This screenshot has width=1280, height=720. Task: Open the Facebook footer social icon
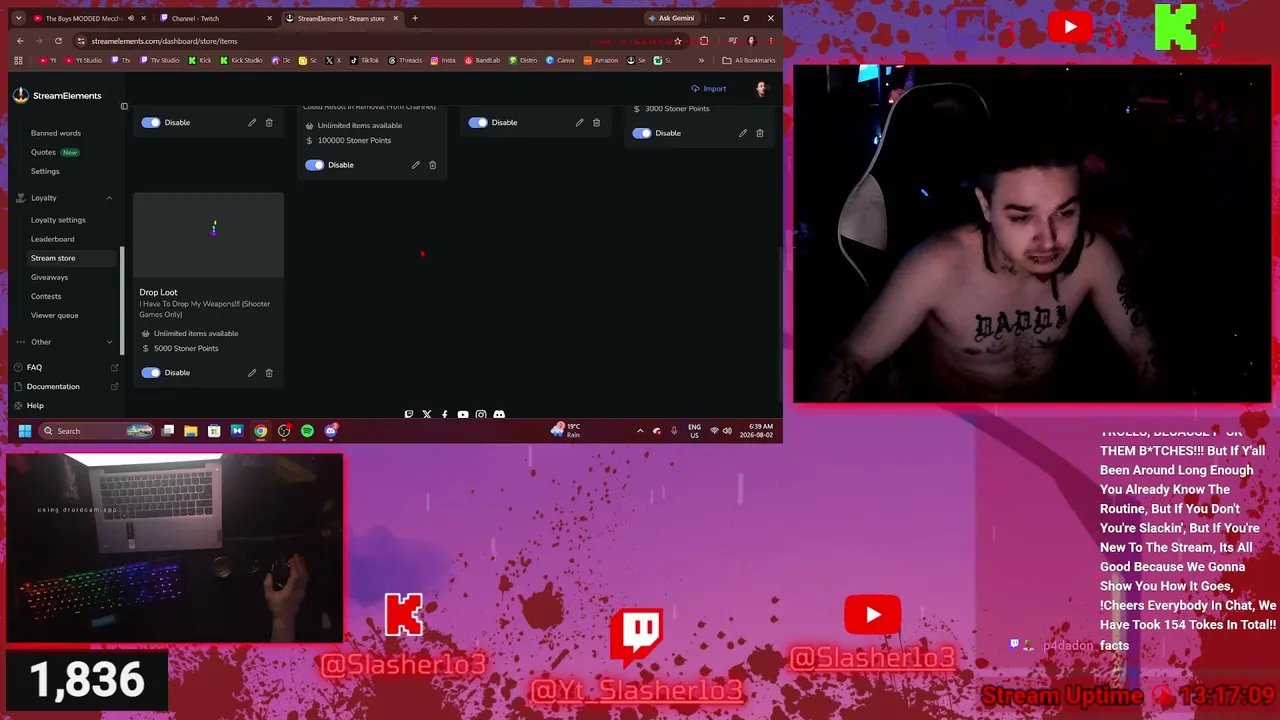(445, 415)
